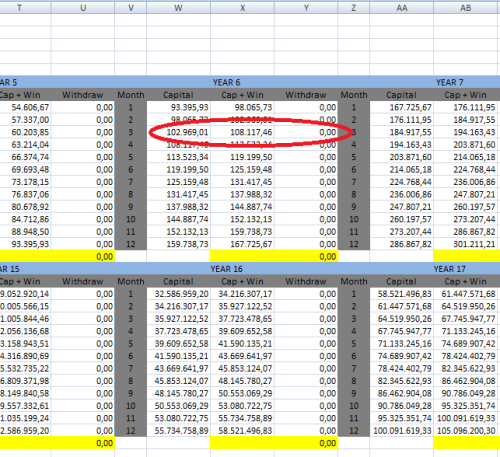Click Year 16 Month header cell

pos(131,282)
